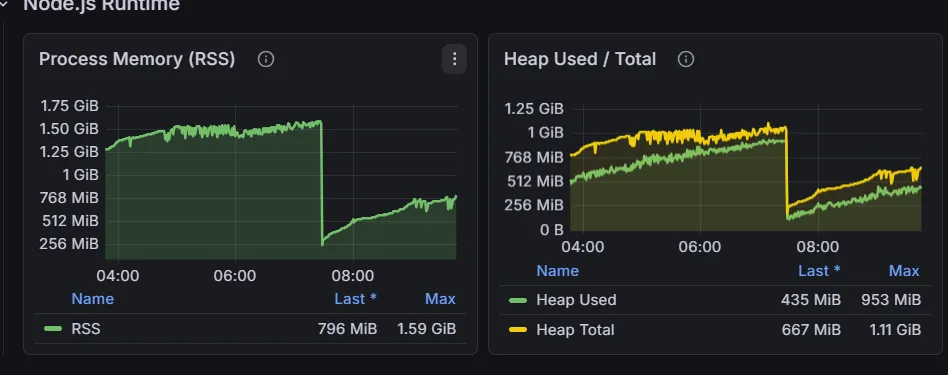Image resolution: width=948 pixels, height=375 pixels.
Task: Click the Heap Total last value 667 MiB
Action: (x=811, y=330)
